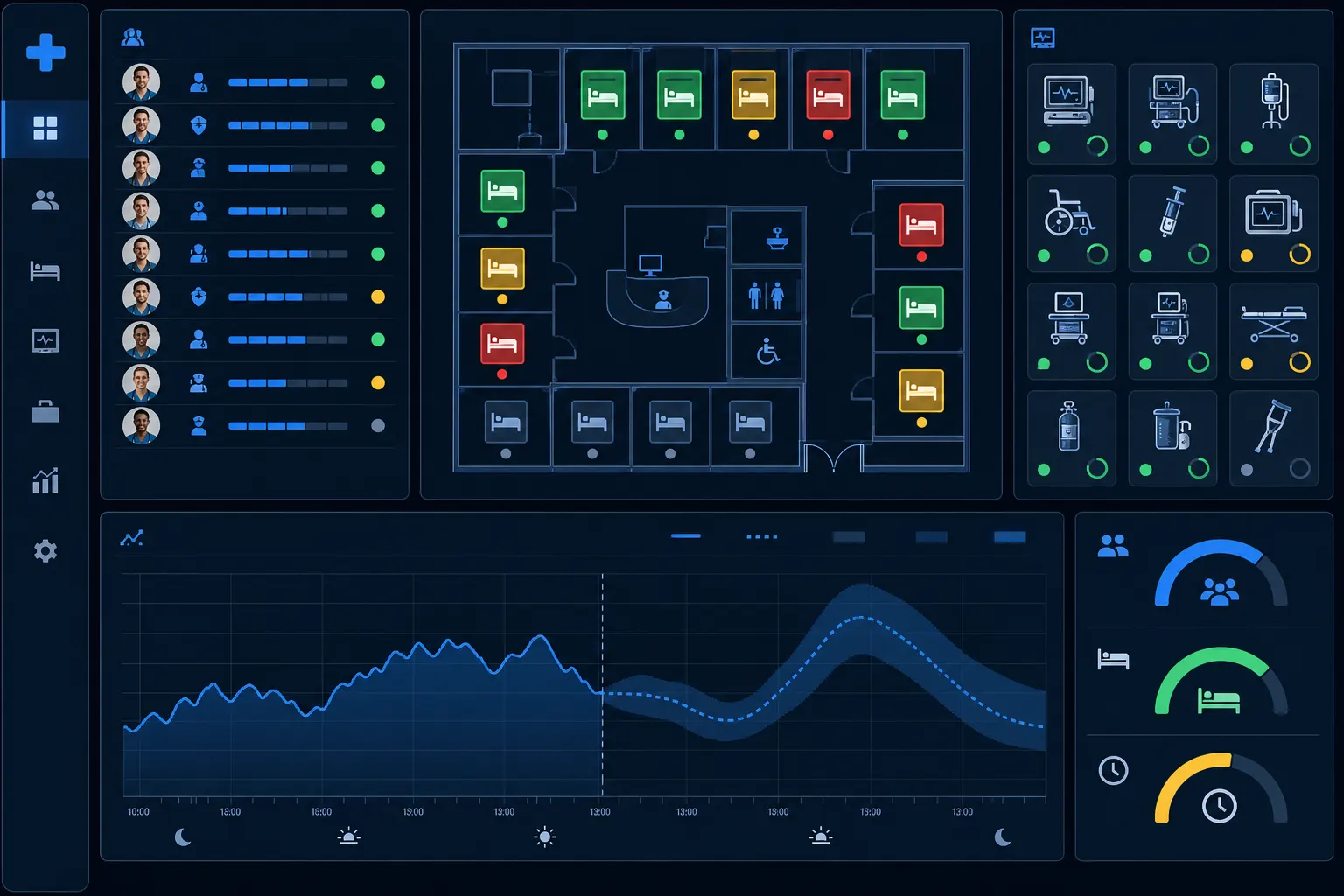Click the computer monitor at nurse station
This screenshot has width=1344, height=896.
coord(650,265)
